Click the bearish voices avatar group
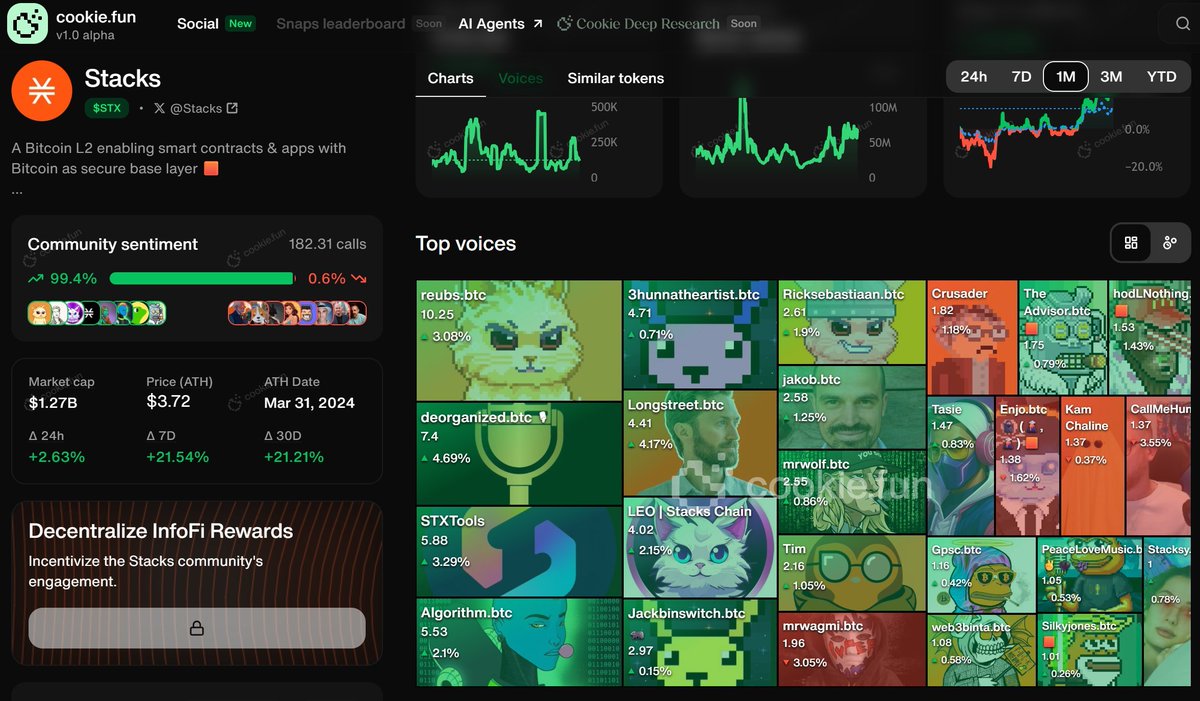Viewport: 1200px width, 701px height. click(297, 313)
